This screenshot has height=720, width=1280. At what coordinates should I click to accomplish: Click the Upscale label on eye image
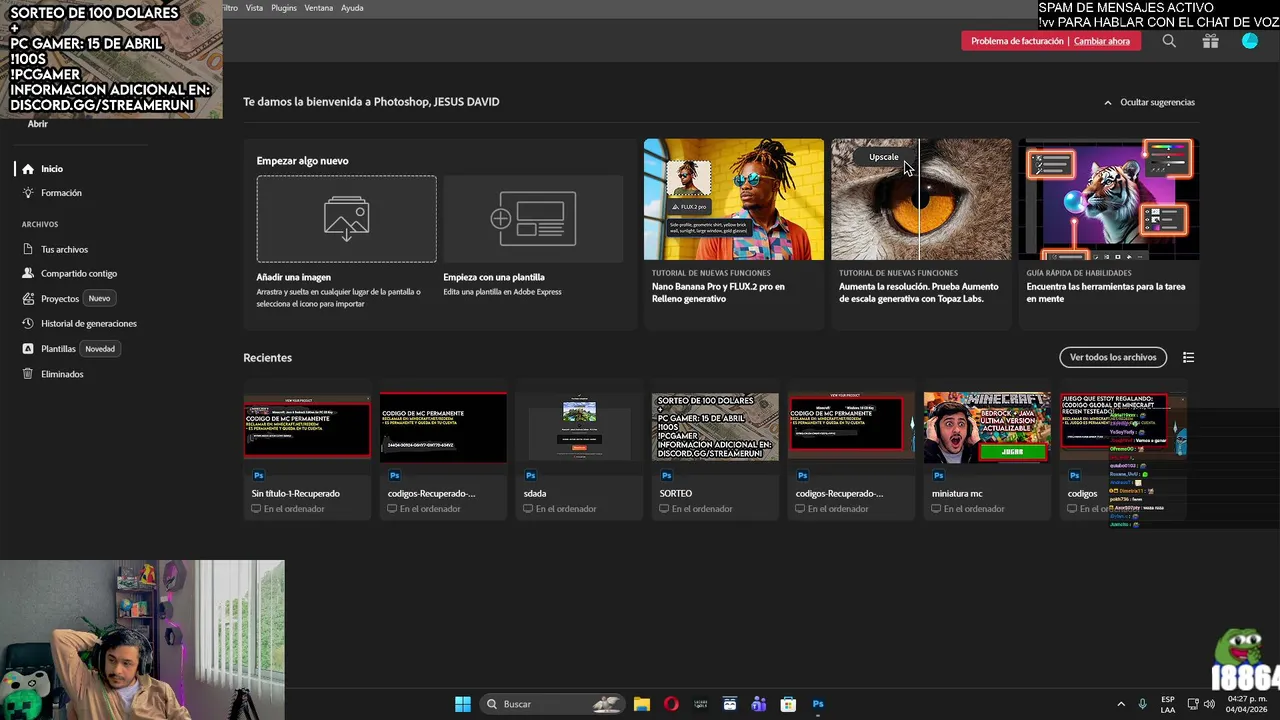pos(884,157)
